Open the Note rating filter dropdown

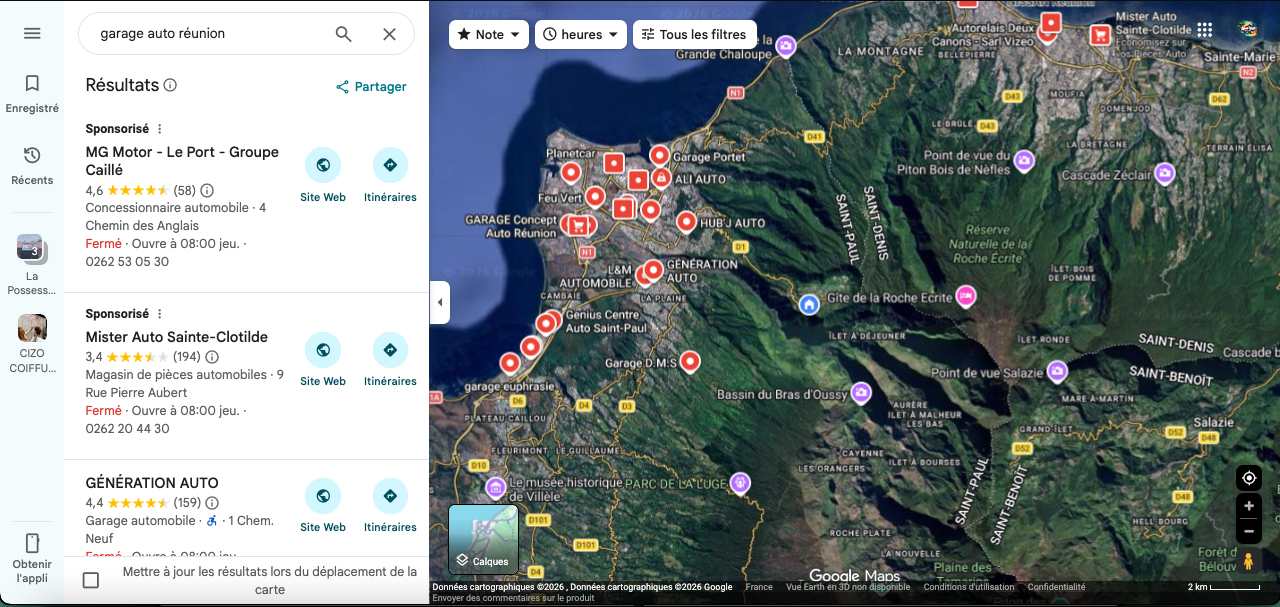pos(489,34)
